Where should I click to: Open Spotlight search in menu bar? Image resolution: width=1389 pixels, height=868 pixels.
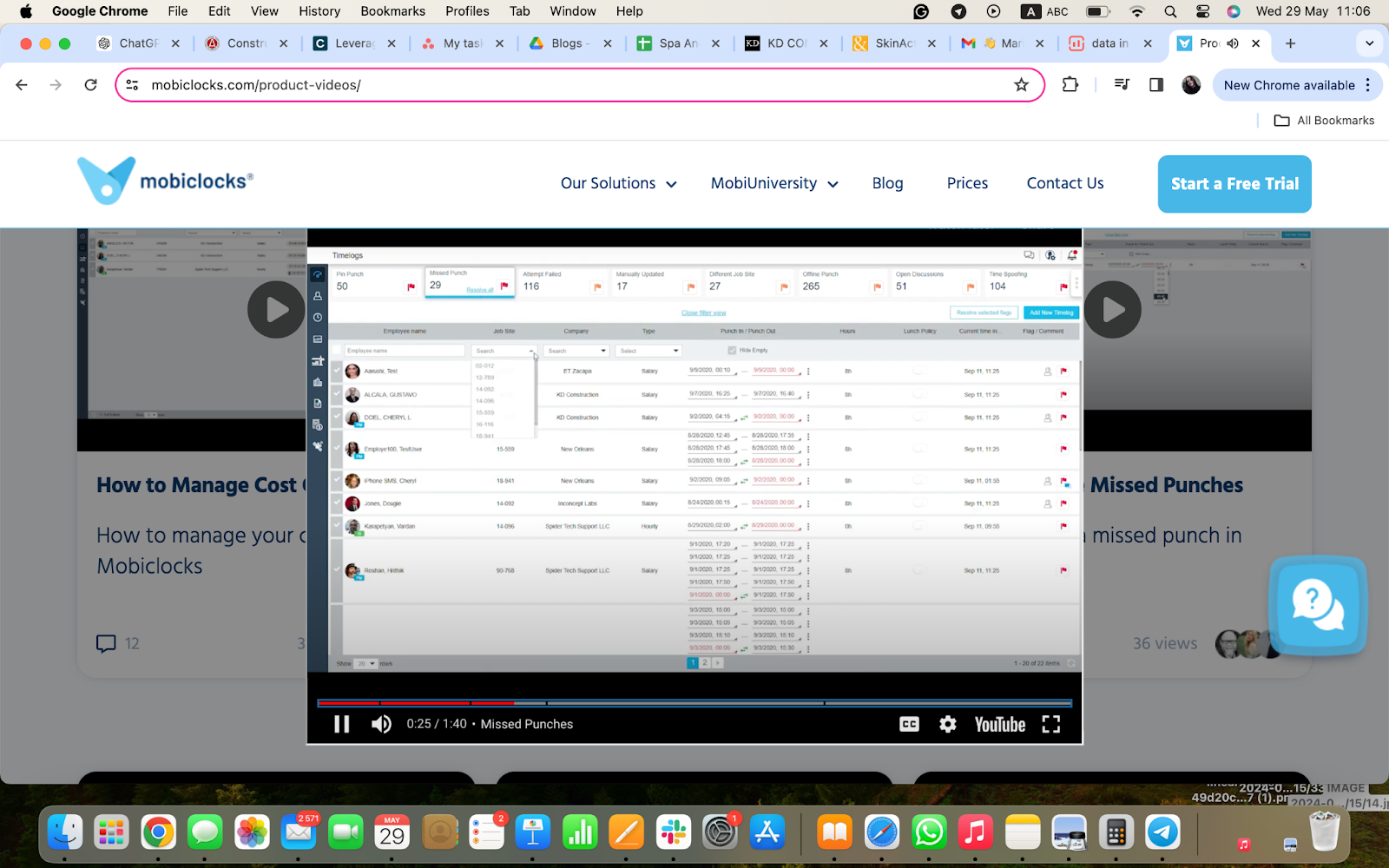click(1170, 11)
